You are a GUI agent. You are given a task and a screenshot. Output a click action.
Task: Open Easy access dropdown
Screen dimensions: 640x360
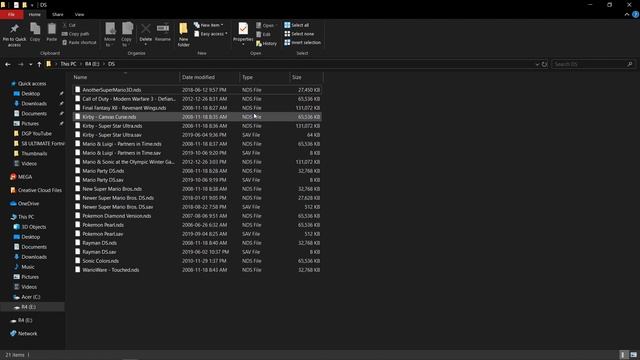pos(211,34)
